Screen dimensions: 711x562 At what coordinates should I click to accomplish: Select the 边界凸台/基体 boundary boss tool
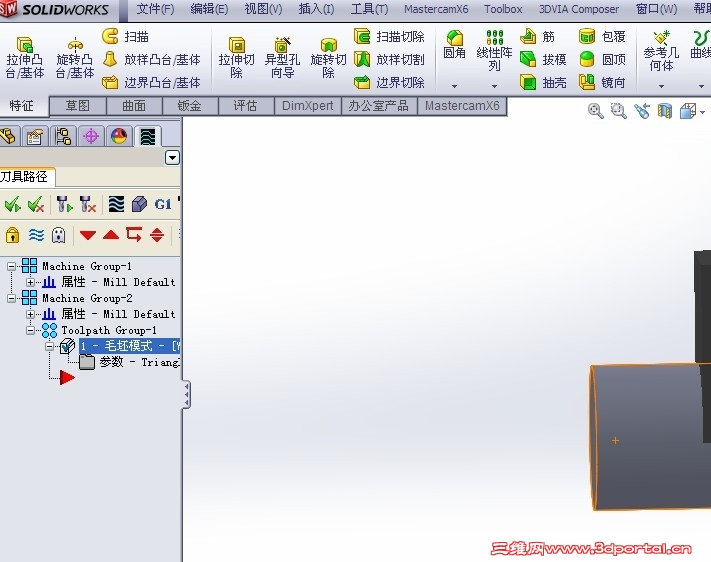coord(151,83)
